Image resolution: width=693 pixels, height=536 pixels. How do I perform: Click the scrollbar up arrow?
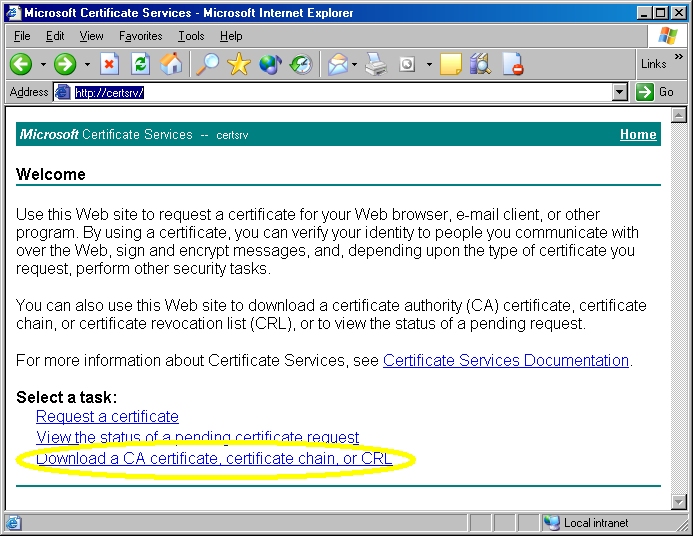tap(678, 116)
